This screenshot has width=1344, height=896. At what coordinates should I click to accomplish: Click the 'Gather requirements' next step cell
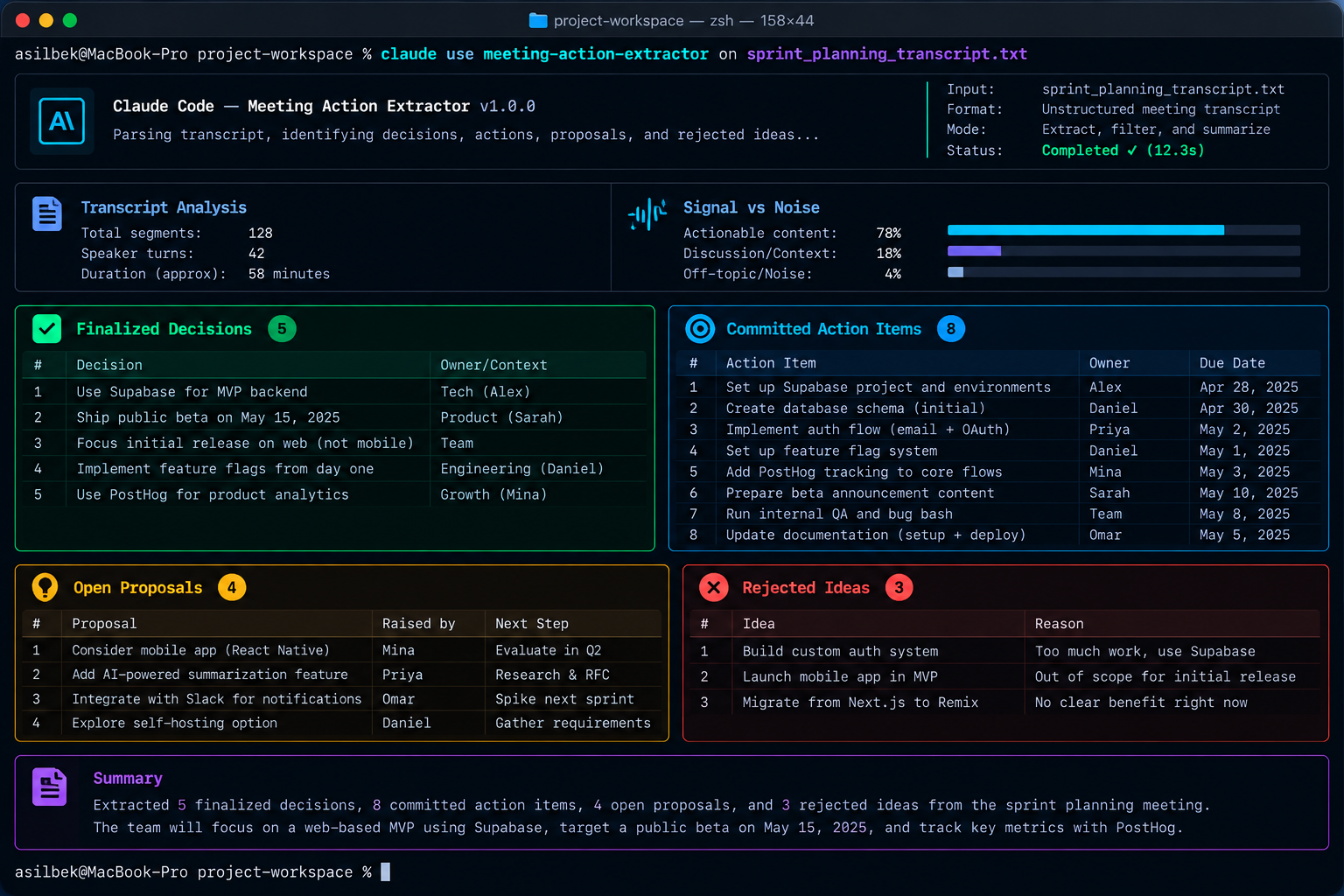click(573, 723)
